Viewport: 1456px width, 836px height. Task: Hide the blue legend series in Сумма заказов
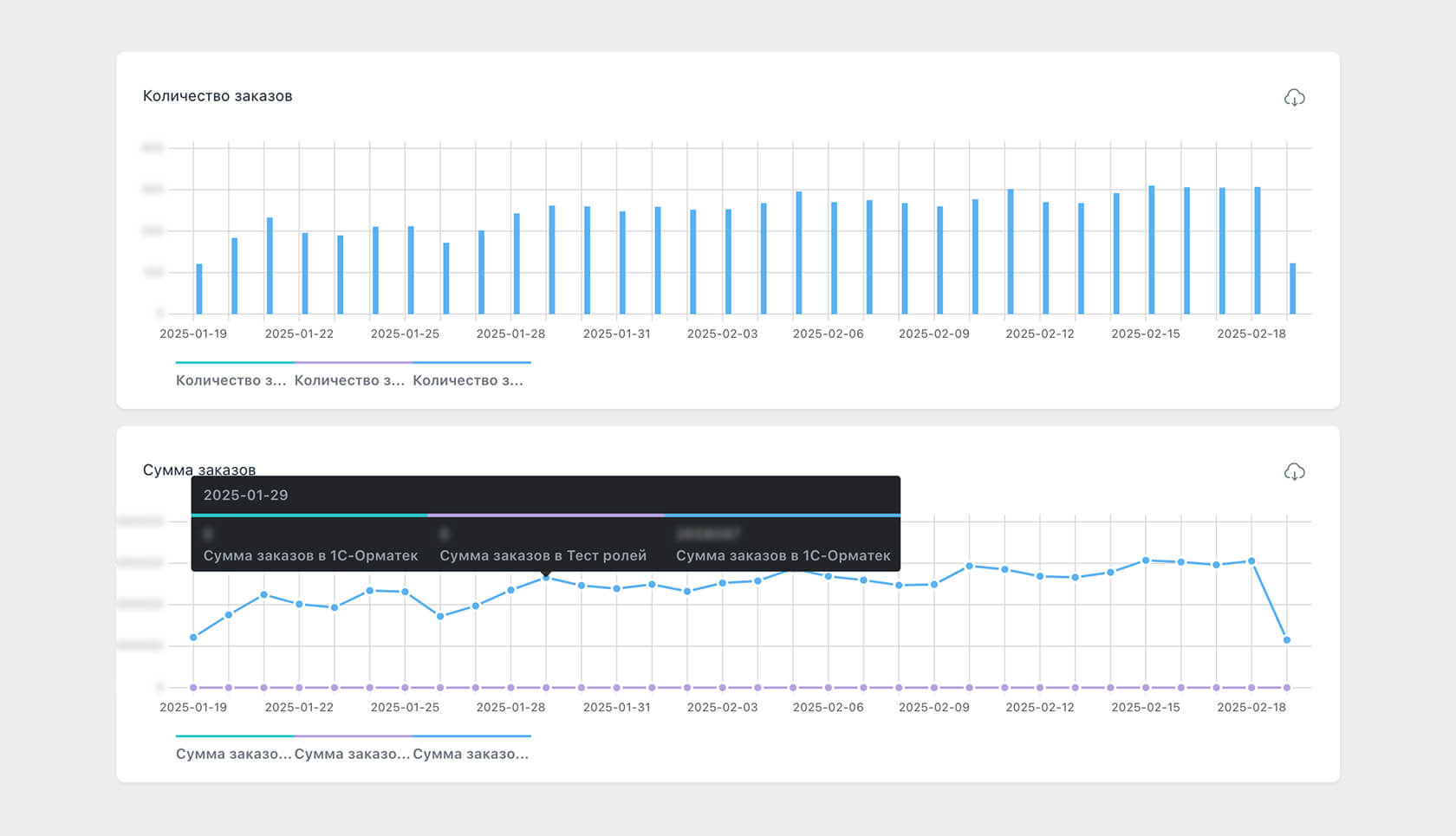[x=470, y=754]
